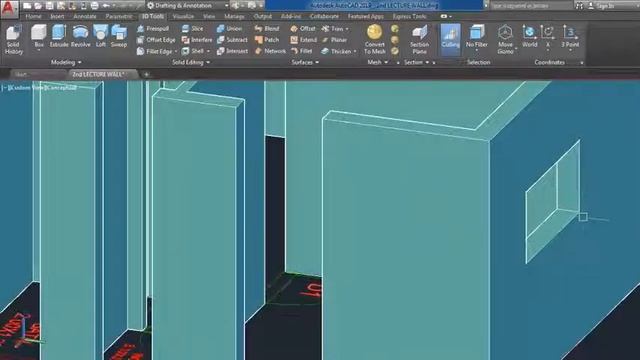This screenshot has height=360, width=640.
Task: Click the Offset Edge tool
Action: (x=156, y=40)
